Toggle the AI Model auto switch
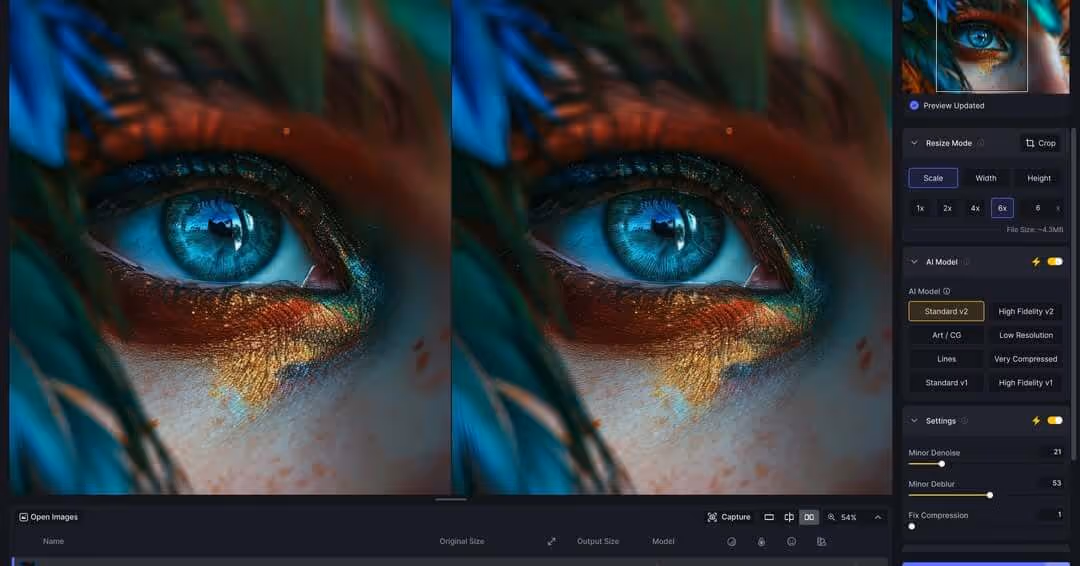The image size is (1080, 566). click(x=1055, y=262)
